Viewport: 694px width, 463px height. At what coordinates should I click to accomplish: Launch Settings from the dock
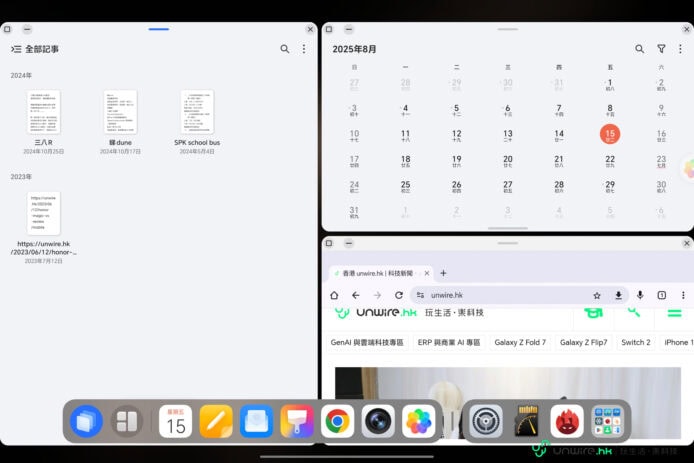[x=486, y=422]
